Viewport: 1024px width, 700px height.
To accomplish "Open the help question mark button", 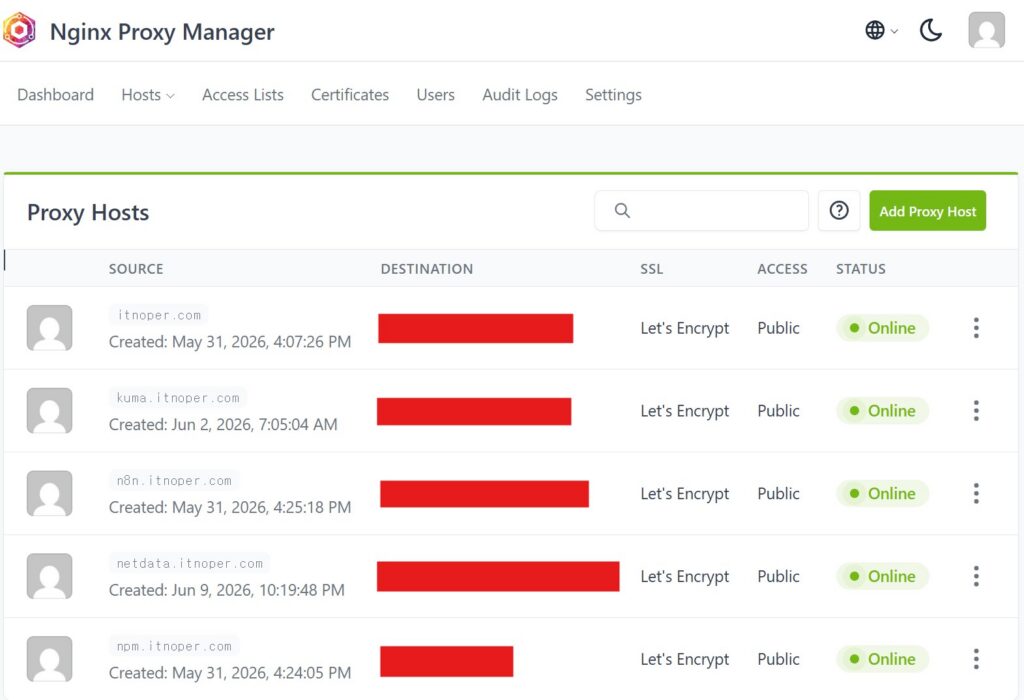I will (x=839, y=210).
